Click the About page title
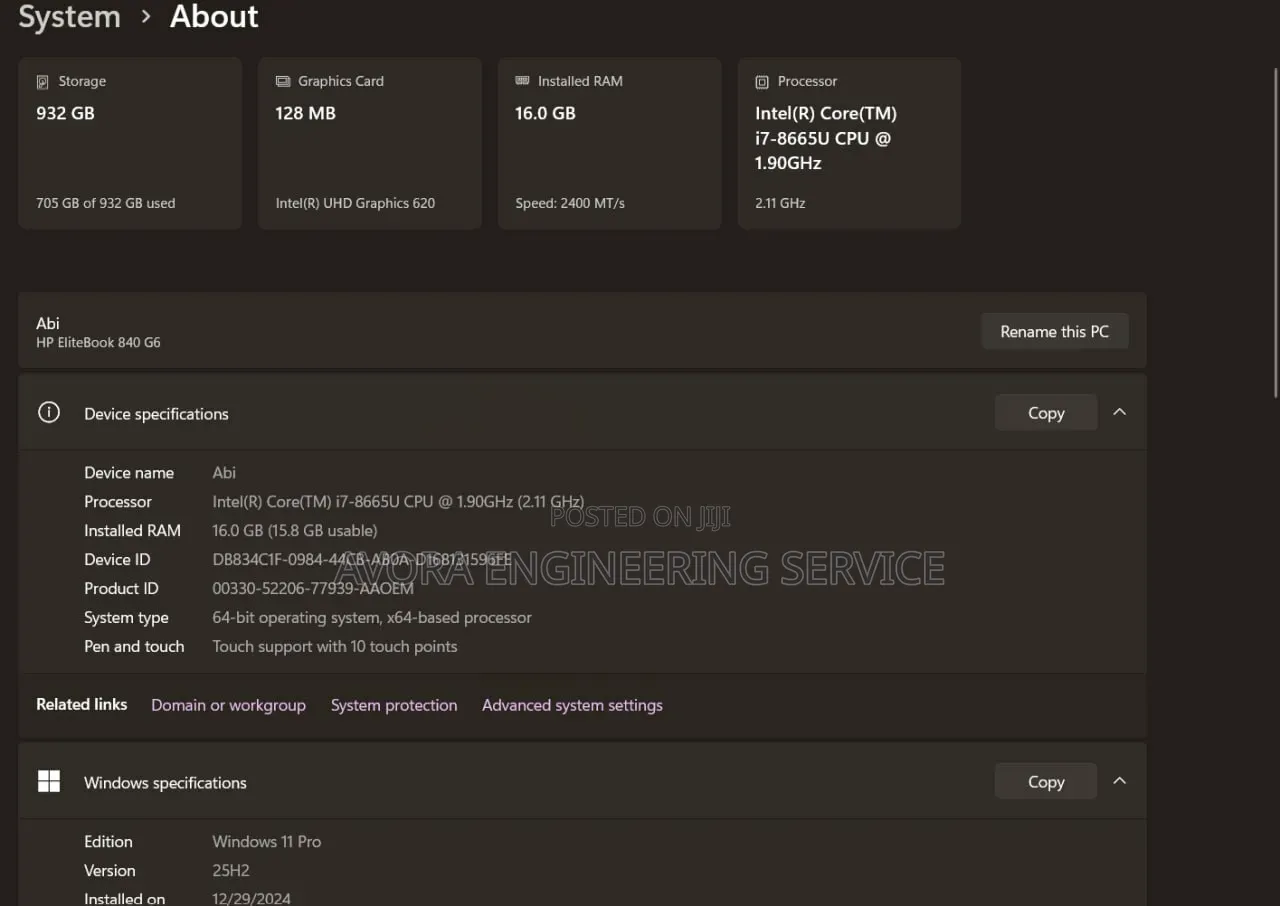 pyautogui.click(x=214, y=17)
